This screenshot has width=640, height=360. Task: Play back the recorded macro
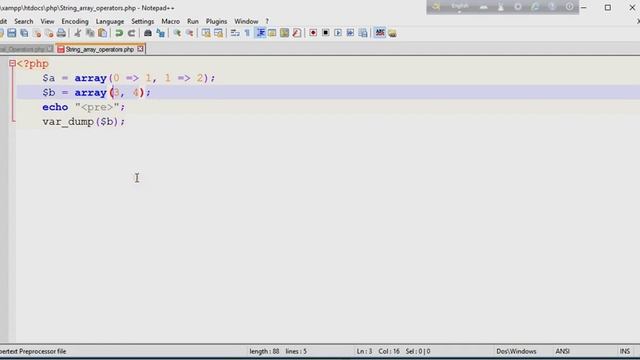tap(338, 33)
